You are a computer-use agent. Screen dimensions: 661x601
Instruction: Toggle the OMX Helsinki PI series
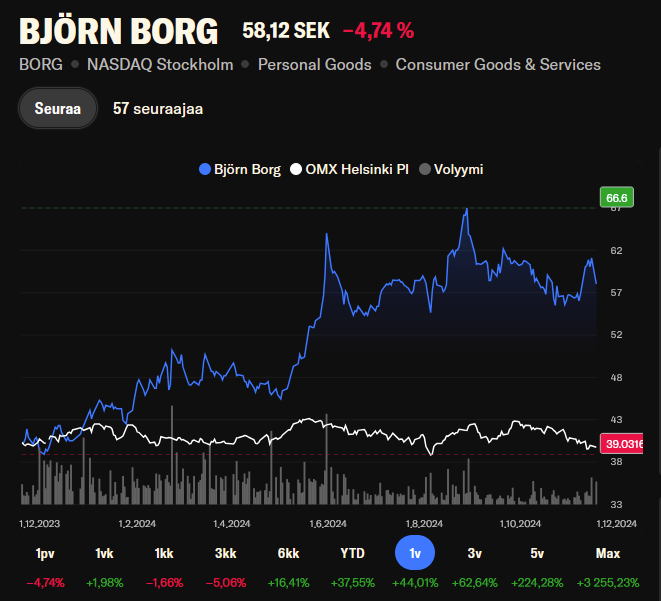(349, 169)
